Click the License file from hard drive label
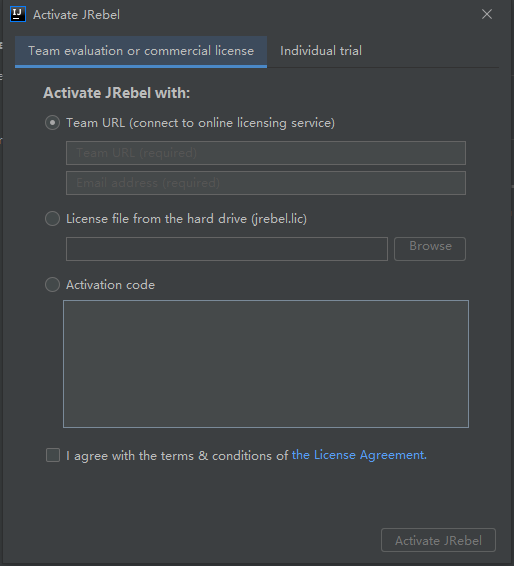This screenshot has width=514, height=566. click(186, 219)
